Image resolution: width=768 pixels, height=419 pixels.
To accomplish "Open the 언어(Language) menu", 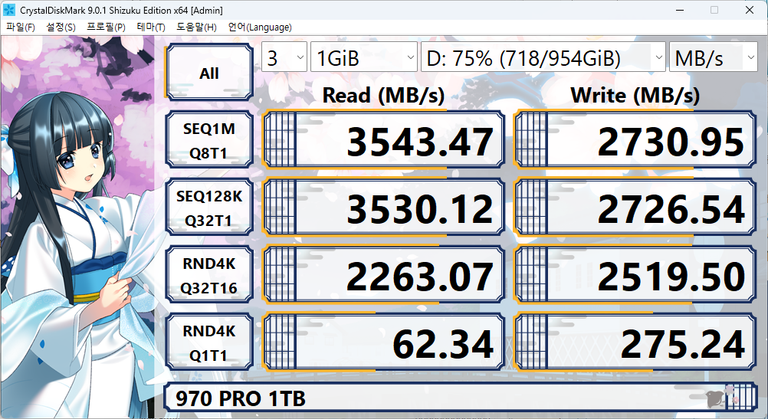I will click(260, 27).
